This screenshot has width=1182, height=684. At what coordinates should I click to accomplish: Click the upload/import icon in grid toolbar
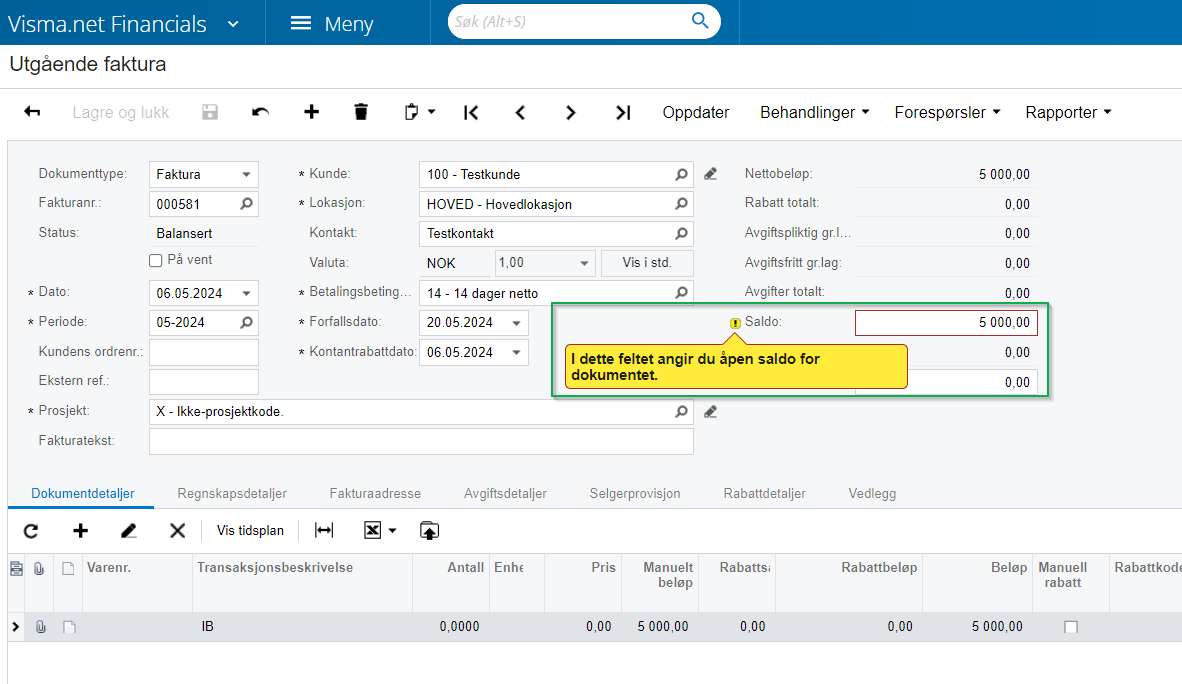pyautogui.click(x=429, y=530)
